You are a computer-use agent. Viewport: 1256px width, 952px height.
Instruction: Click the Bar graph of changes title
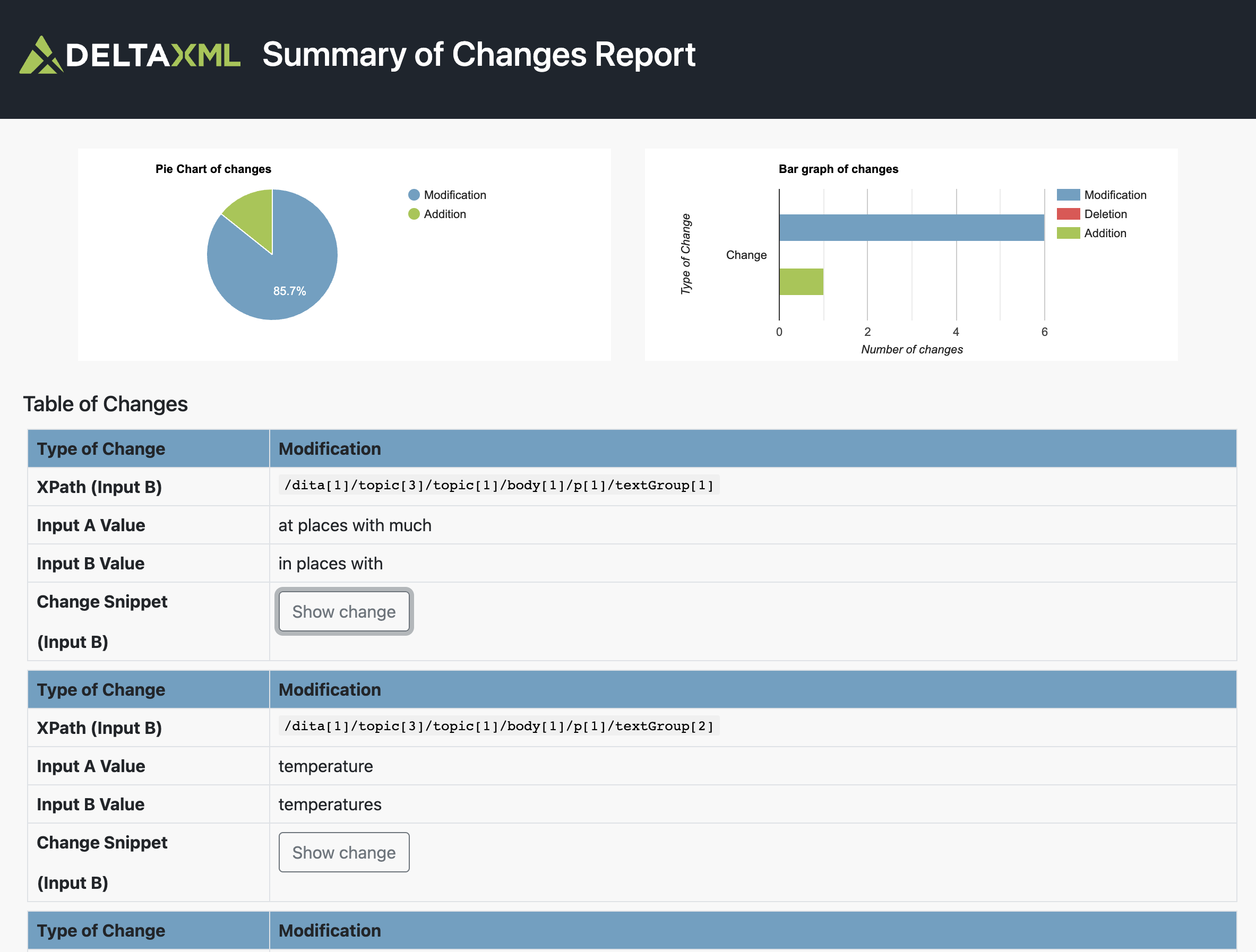pyautogui.click(x=838, y=169)
